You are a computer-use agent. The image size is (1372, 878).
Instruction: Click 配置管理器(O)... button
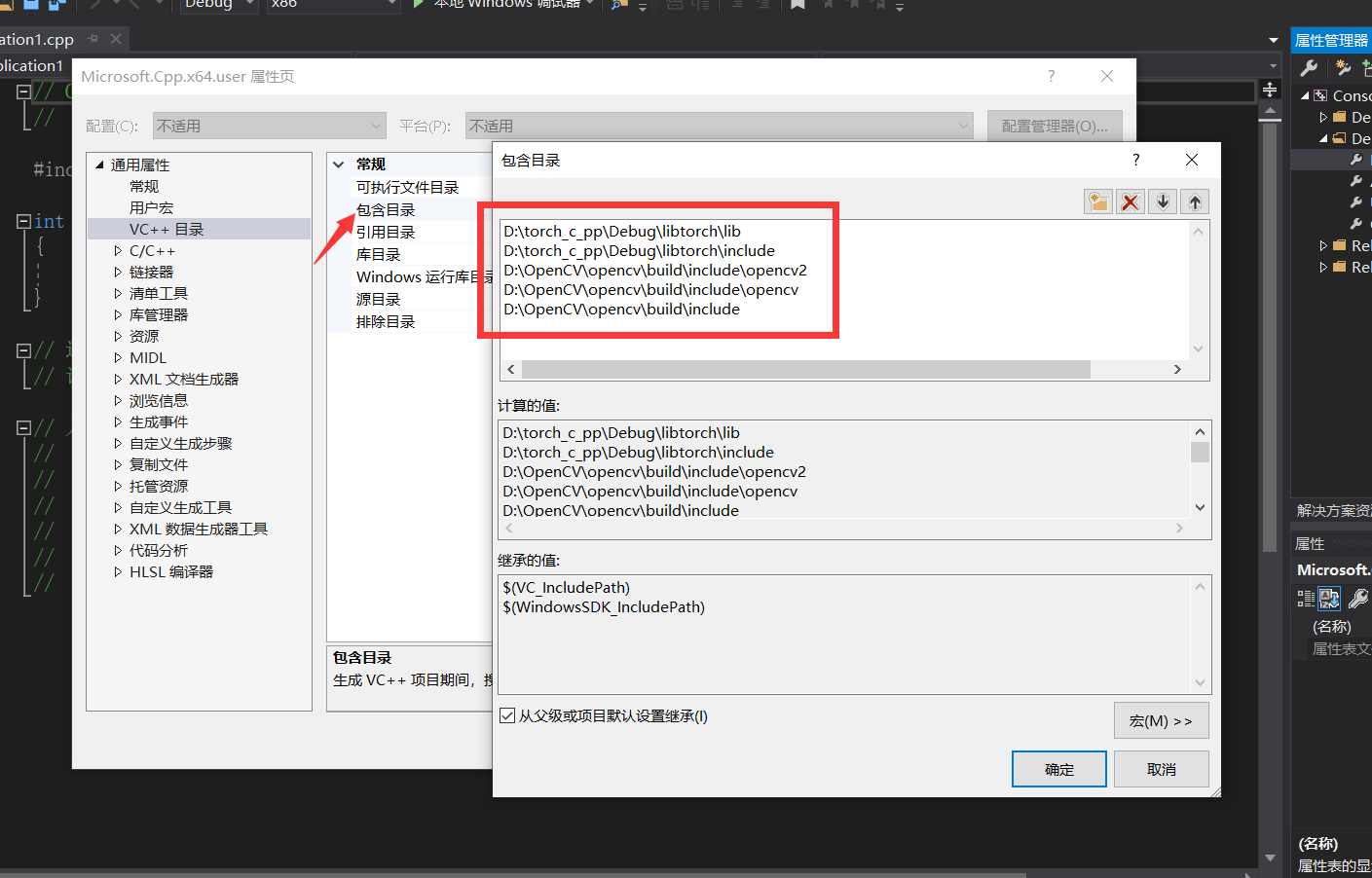(1055, 126)
